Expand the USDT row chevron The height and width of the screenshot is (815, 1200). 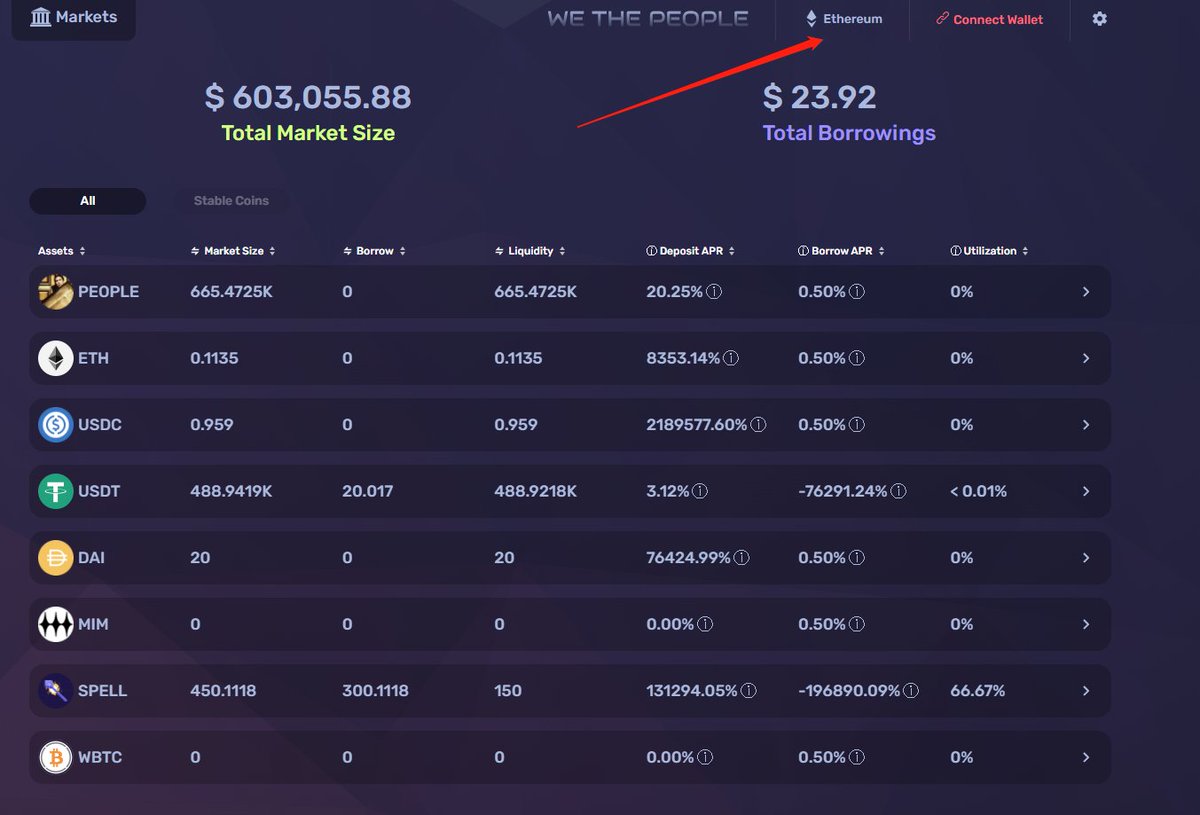tap(1086, 491)
